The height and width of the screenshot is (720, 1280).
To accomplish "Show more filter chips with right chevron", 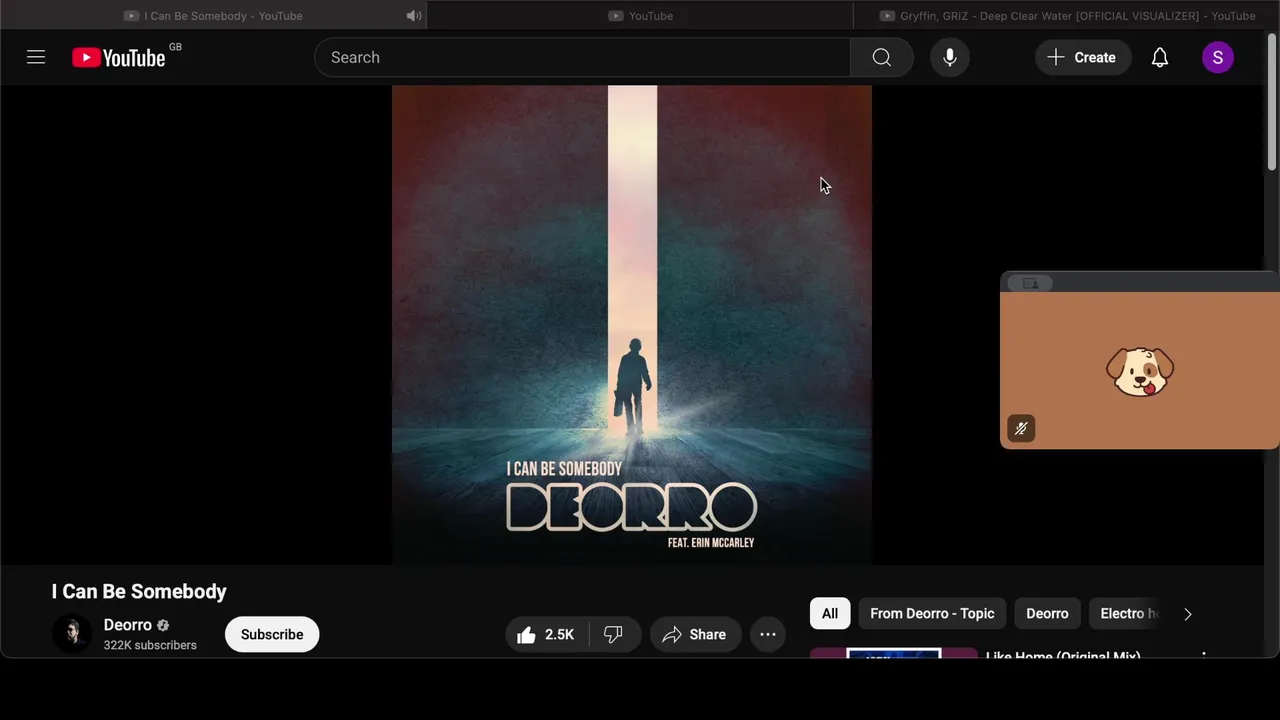I will (x=1188, y=614).
